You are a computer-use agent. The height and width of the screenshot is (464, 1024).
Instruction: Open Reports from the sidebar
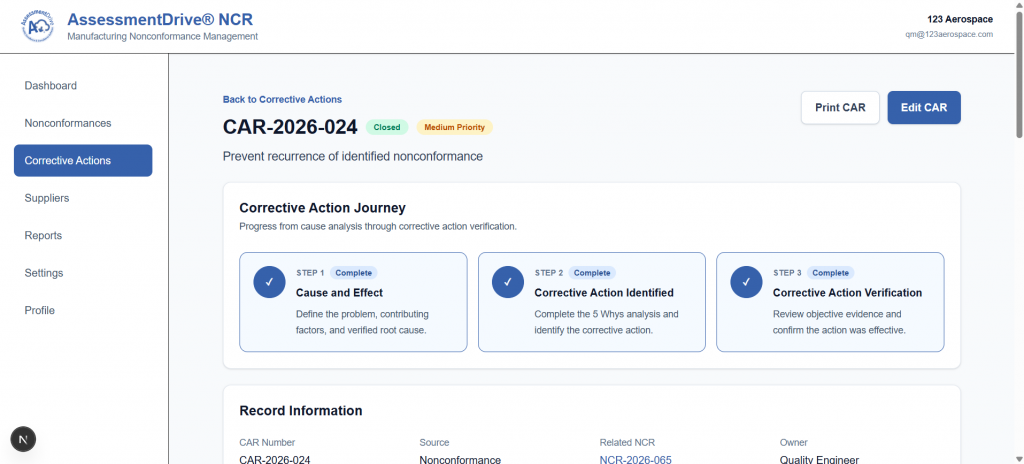(x=83, y=235)
